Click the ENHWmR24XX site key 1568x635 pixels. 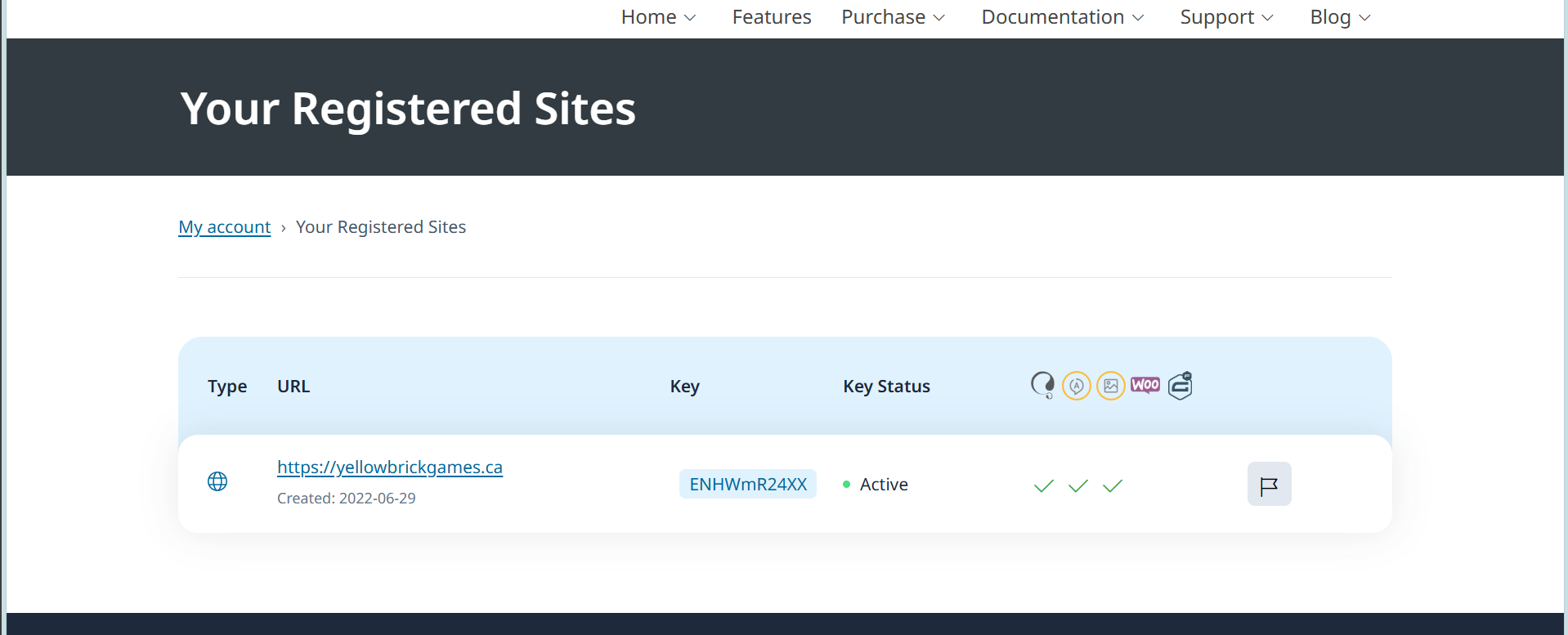(748, 485)
